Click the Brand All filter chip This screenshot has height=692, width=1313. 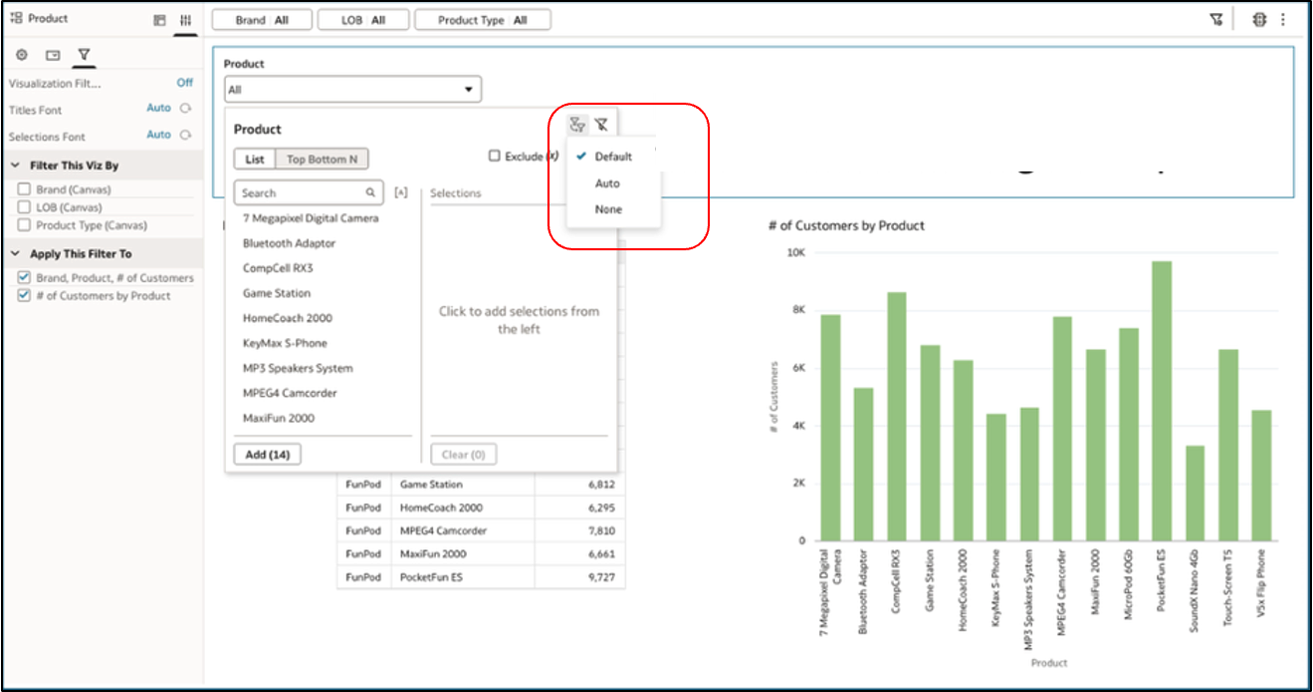click(262, 20)
